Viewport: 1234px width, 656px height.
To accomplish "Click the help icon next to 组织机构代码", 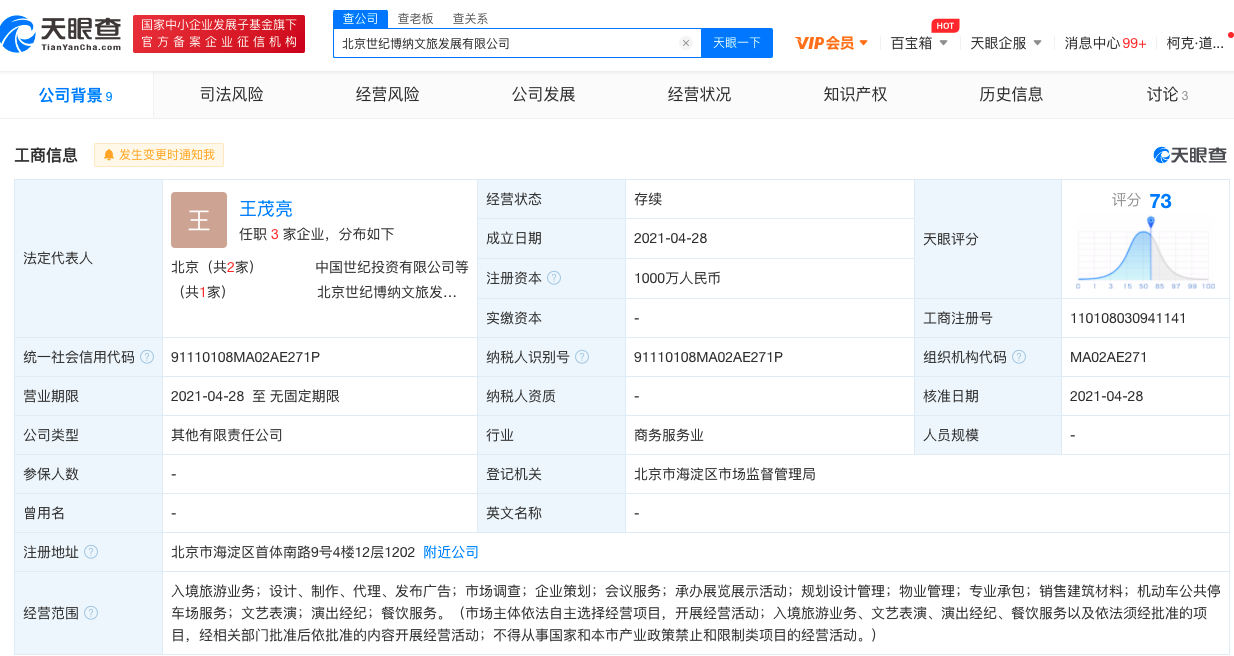I will (1019, 357).
